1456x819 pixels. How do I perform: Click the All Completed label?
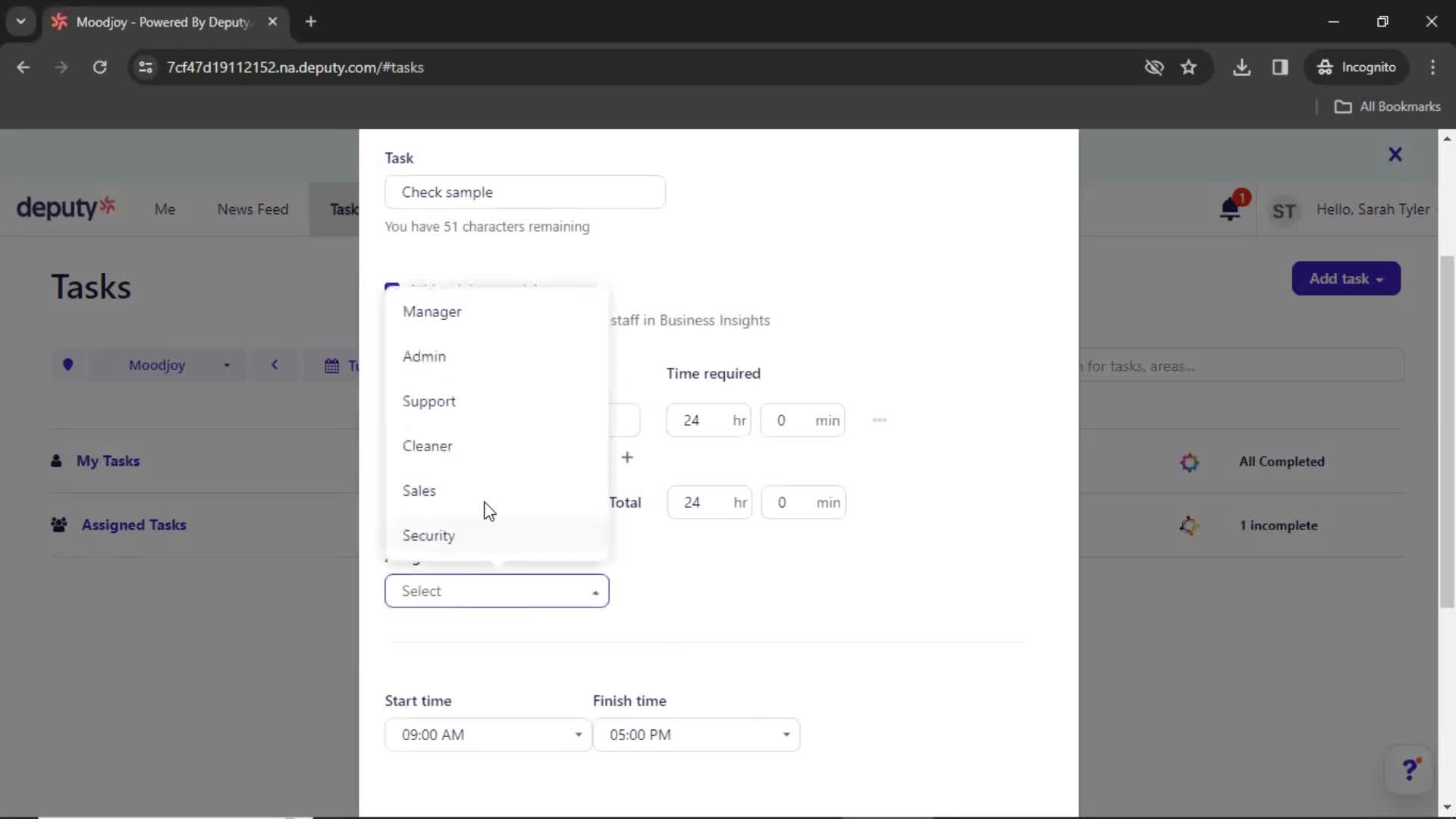(x=1282, y=462)
